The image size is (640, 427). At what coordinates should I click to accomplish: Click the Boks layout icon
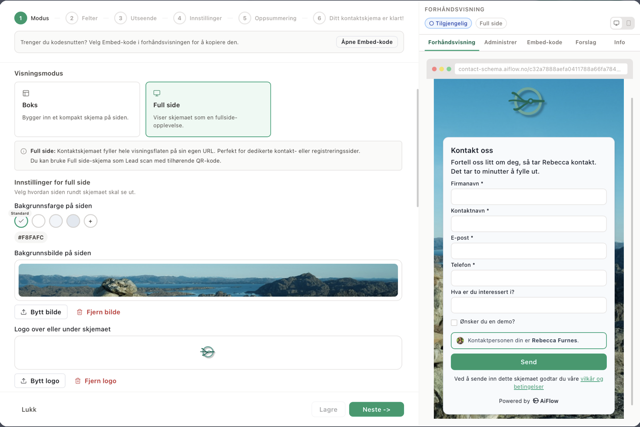[26, 93]
